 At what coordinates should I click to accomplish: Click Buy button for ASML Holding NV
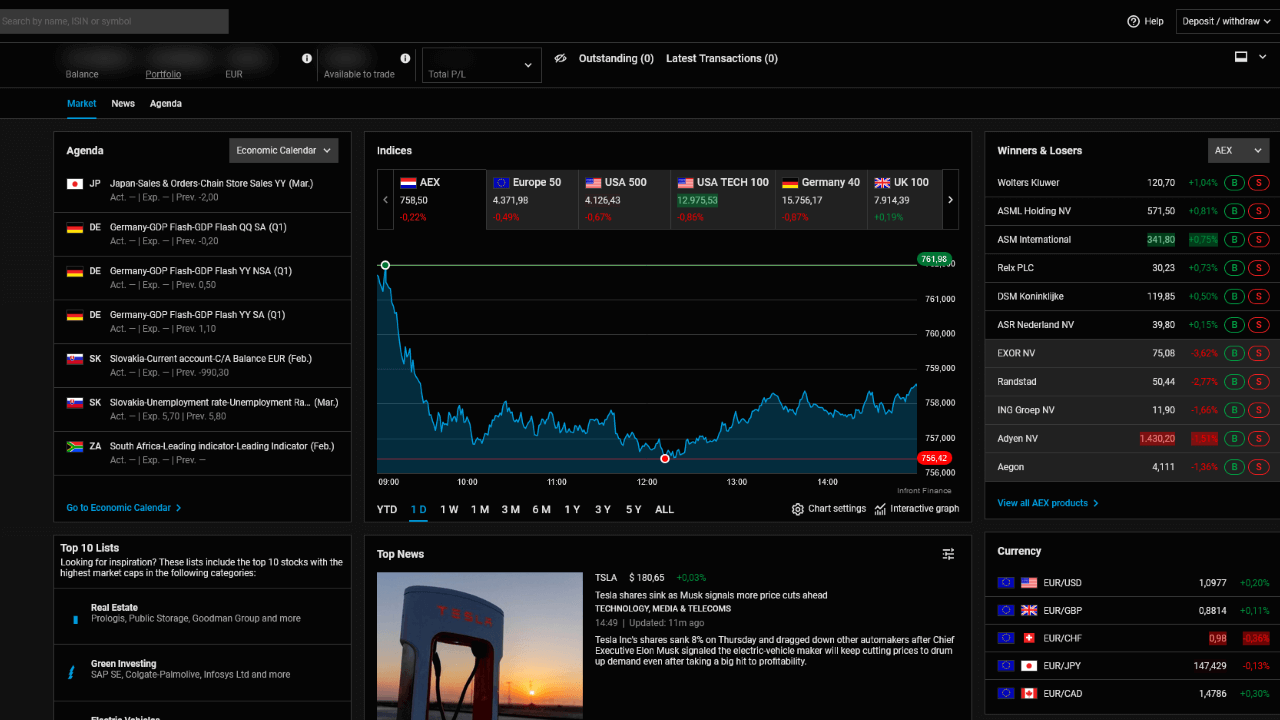(1235, 211)
